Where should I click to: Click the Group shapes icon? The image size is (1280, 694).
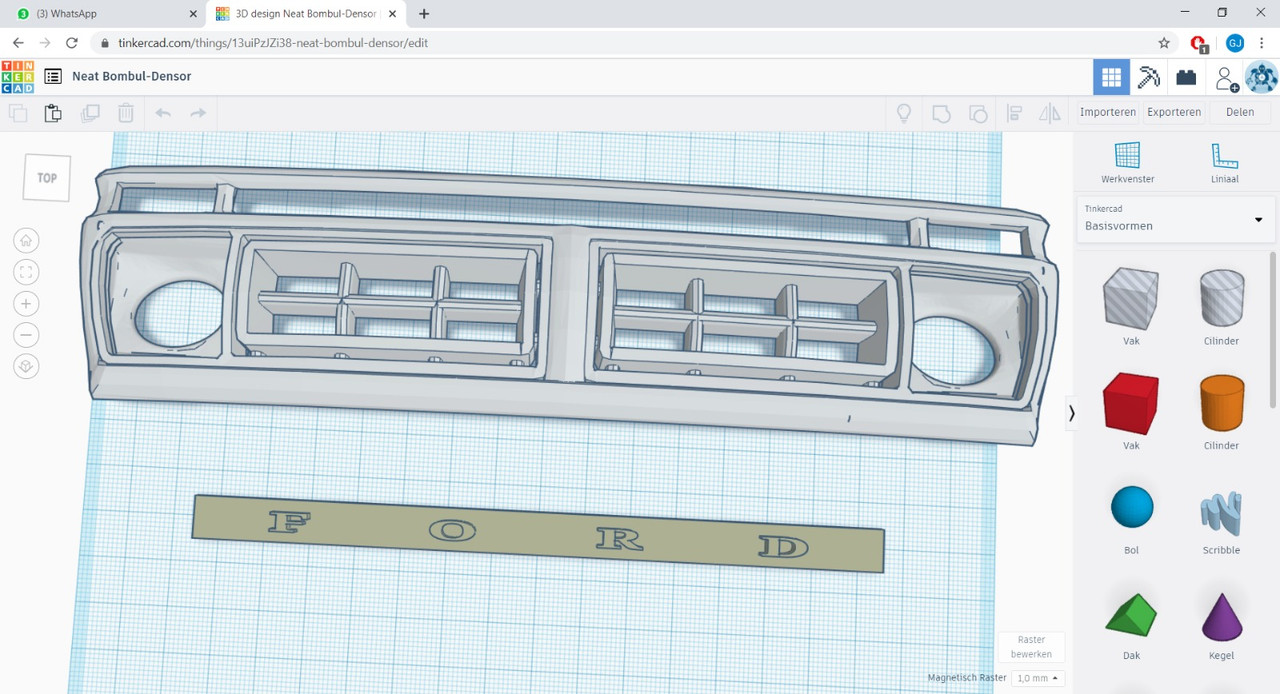[x=941, y=113]
